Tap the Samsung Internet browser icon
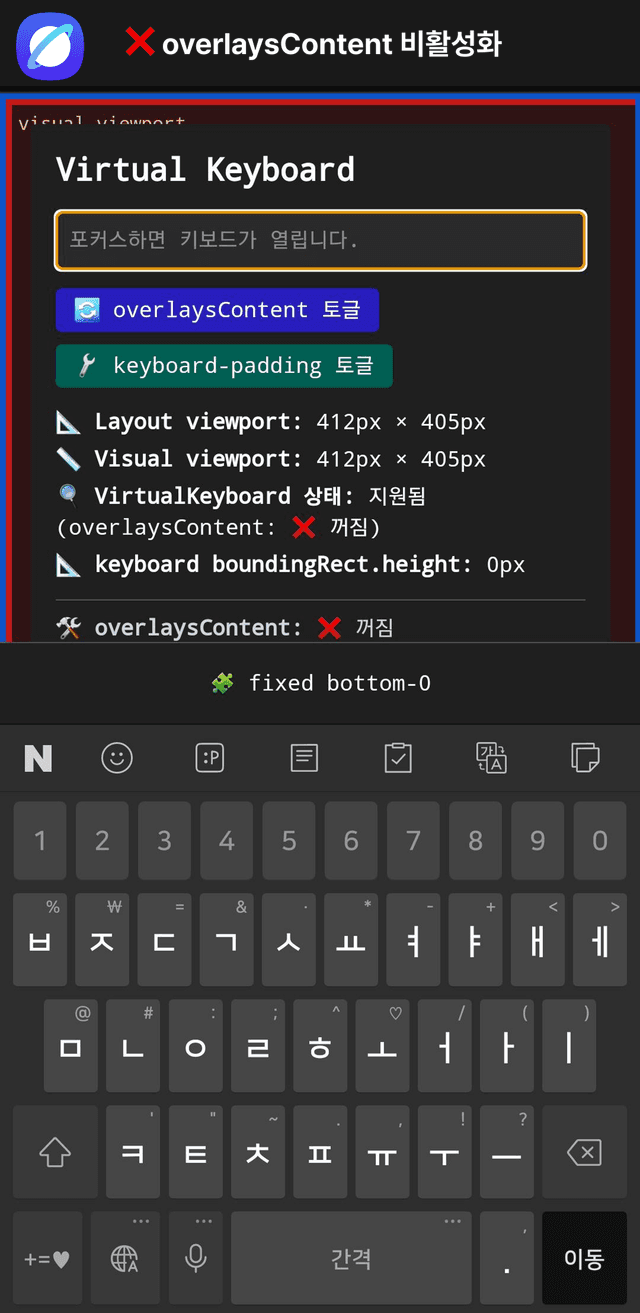This screenshot has height=1313, width=640. tap(50, 46)
